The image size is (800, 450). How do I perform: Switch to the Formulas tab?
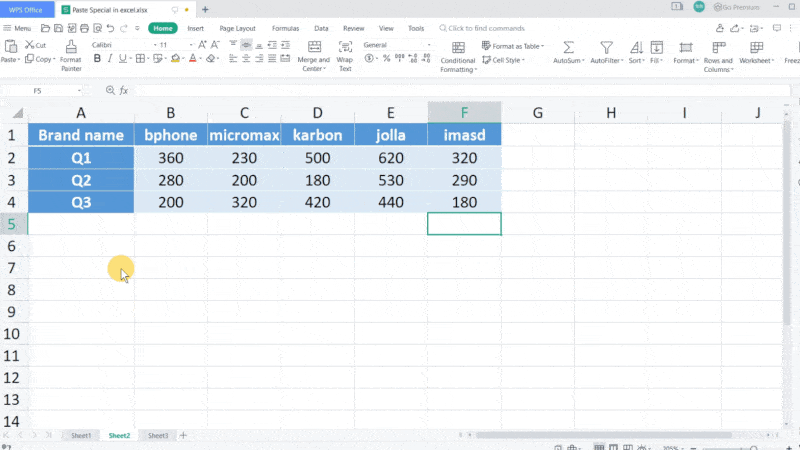pyautogui.click(x=285, y=29)
